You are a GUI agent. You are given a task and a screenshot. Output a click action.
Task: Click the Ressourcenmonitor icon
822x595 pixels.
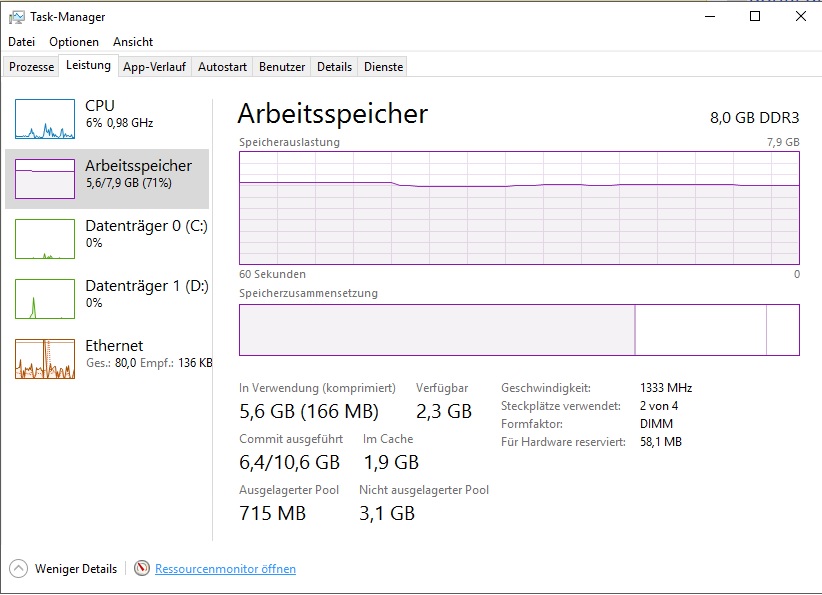(x=141, y=569)
